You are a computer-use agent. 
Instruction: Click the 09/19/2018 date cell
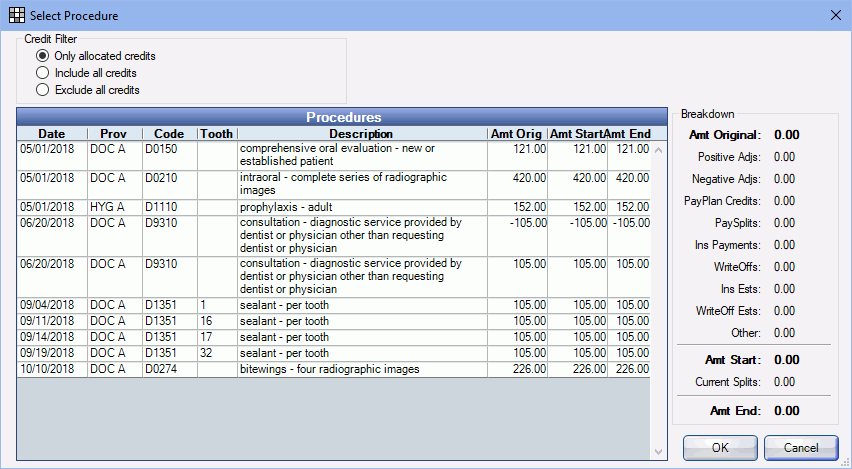pyautogui.click(x=52, y=353)
